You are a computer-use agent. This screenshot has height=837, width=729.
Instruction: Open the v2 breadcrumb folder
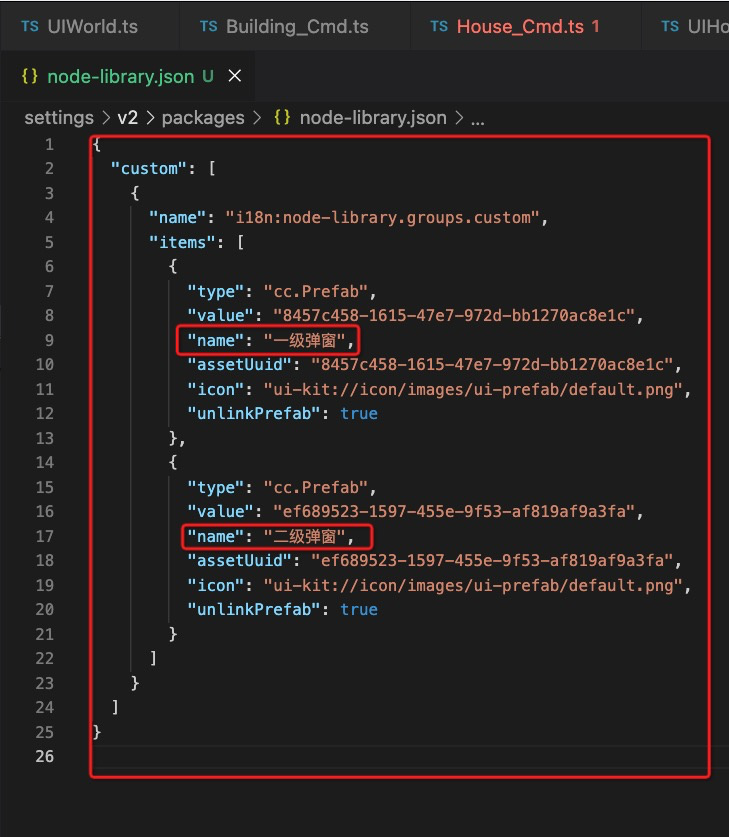click(128, 117)
